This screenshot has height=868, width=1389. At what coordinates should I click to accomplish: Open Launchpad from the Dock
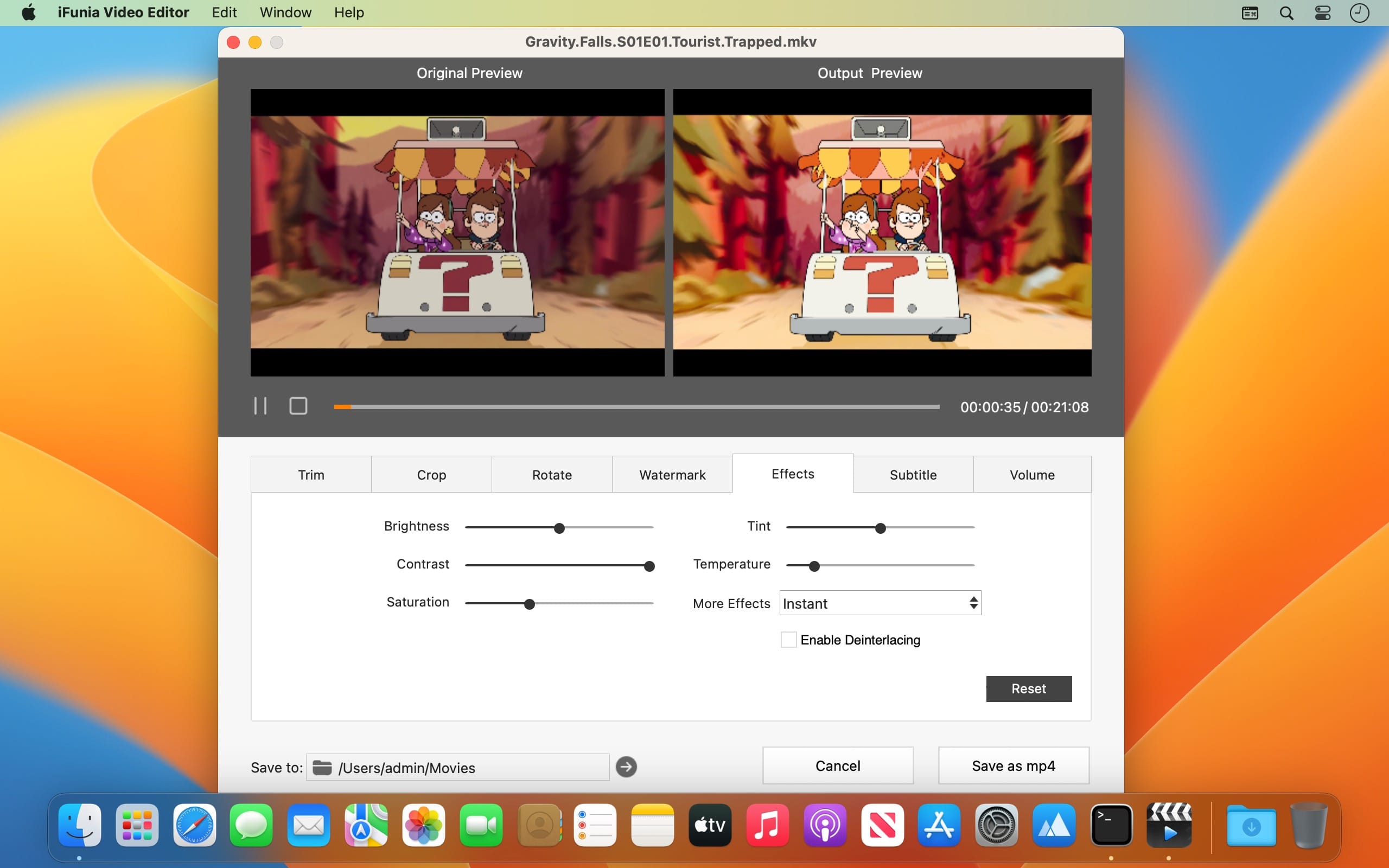pyautogui.click(x=137, y=825)
